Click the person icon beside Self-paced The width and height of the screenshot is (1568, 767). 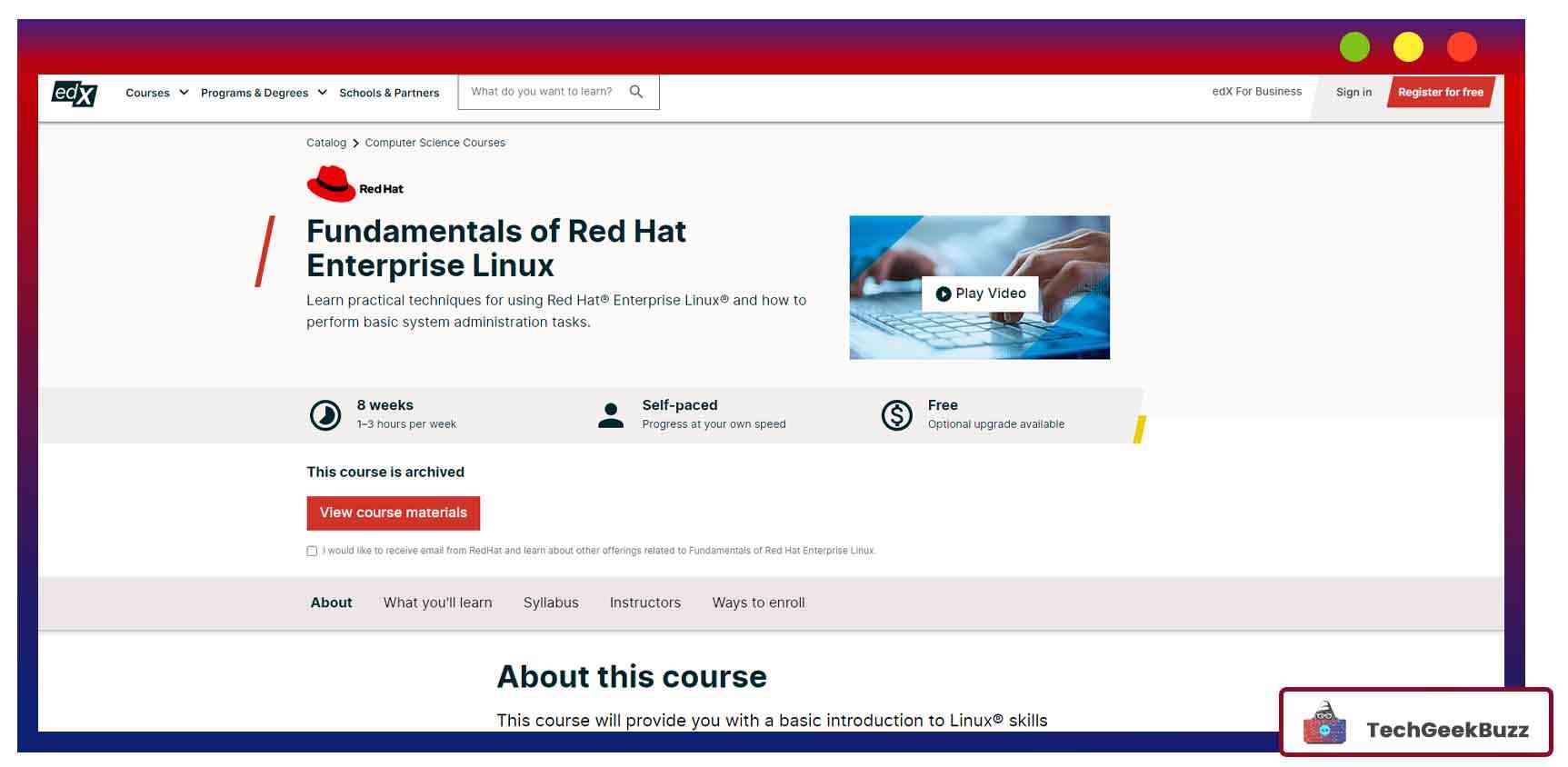(611, 414)
